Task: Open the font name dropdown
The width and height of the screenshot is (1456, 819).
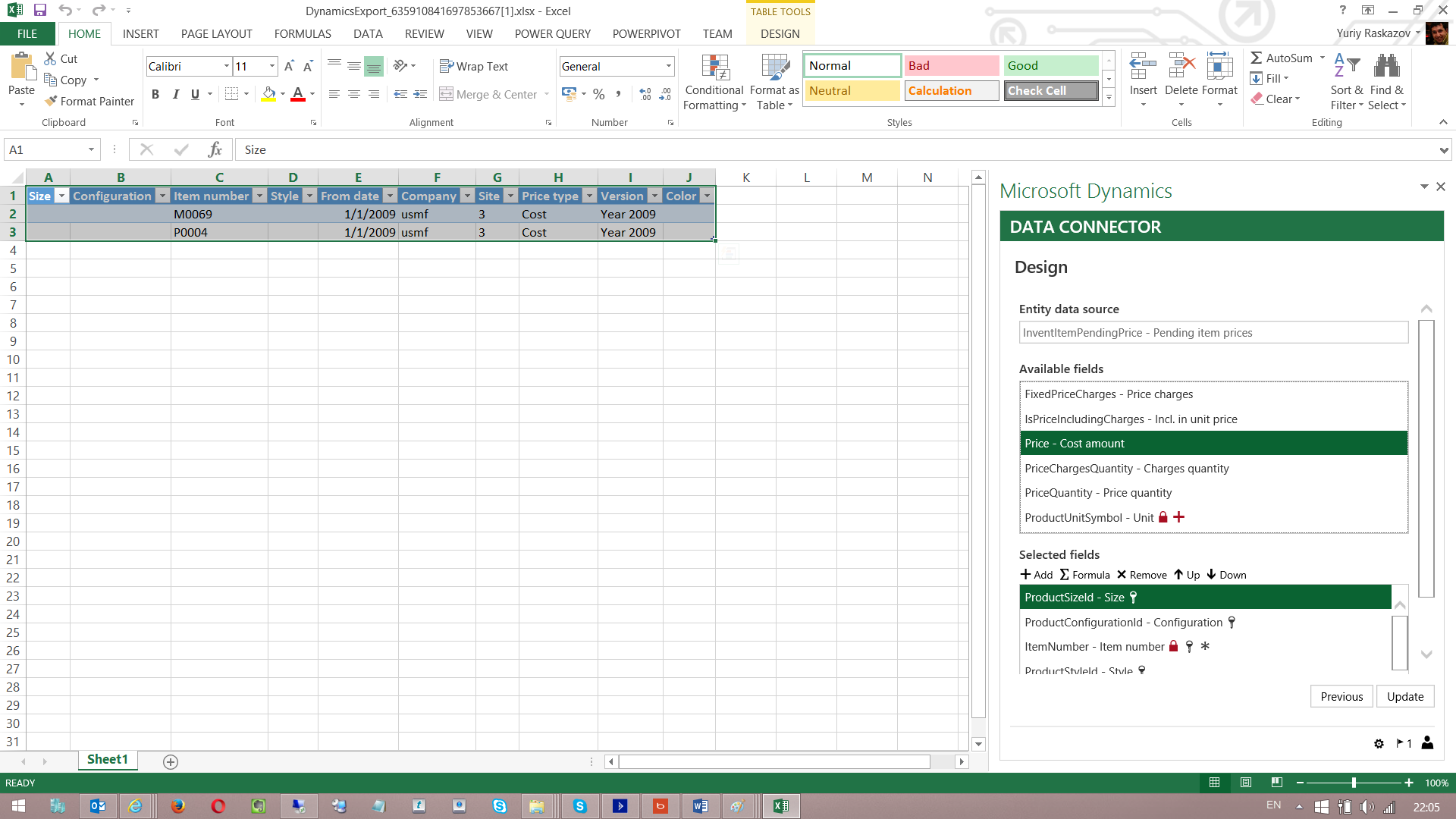Action: pyautogui.click(x=226, y=66)
